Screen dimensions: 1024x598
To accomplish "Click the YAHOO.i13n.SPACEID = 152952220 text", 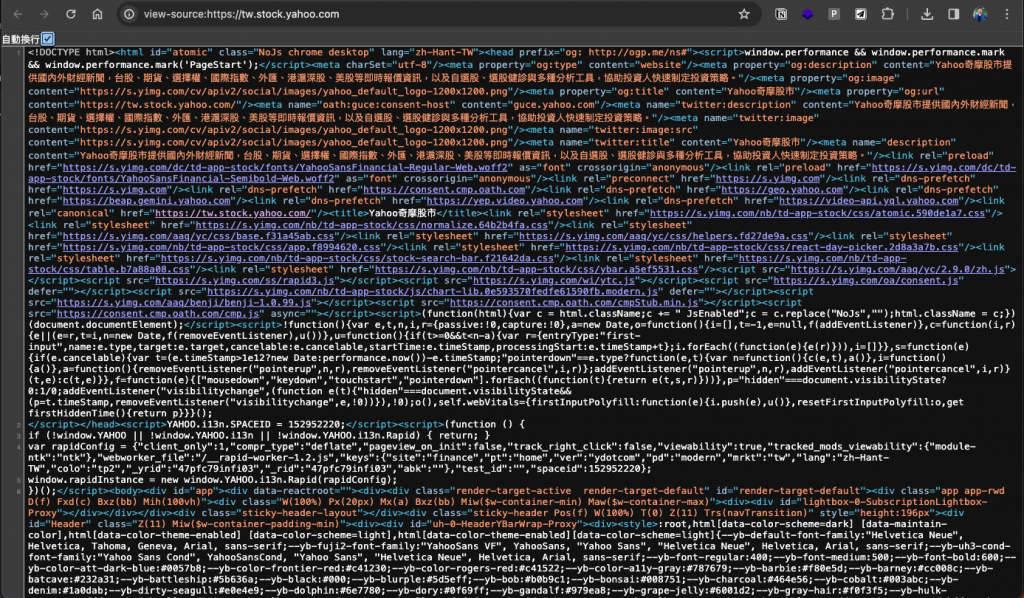I will 253,424.
